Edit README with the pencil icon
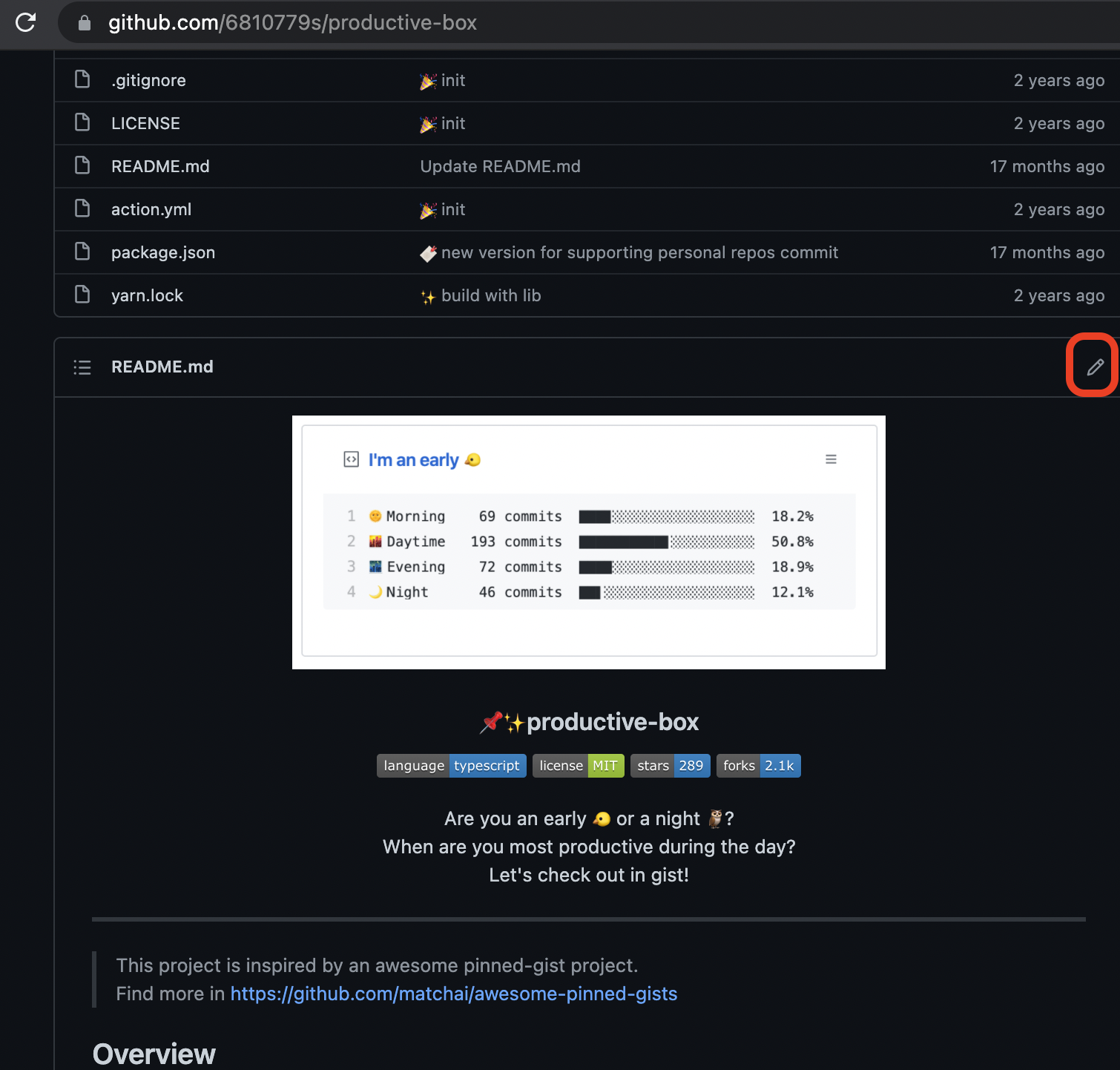Screen dimensions: 1120x1070 coord(1095,367)
